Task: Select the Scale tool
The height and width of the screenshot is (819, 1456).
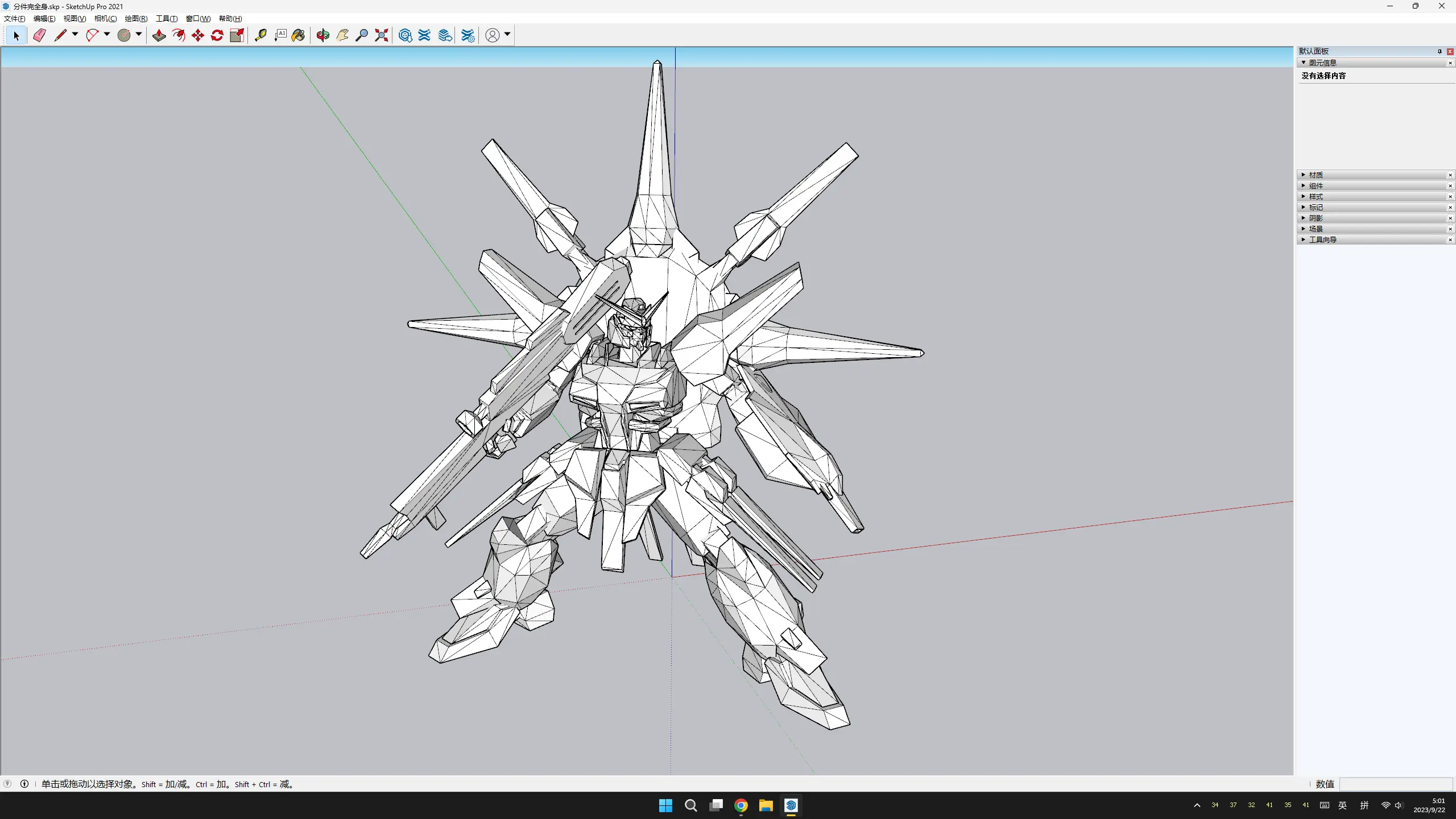Action: pyautogui.click(x=237, y=35)
